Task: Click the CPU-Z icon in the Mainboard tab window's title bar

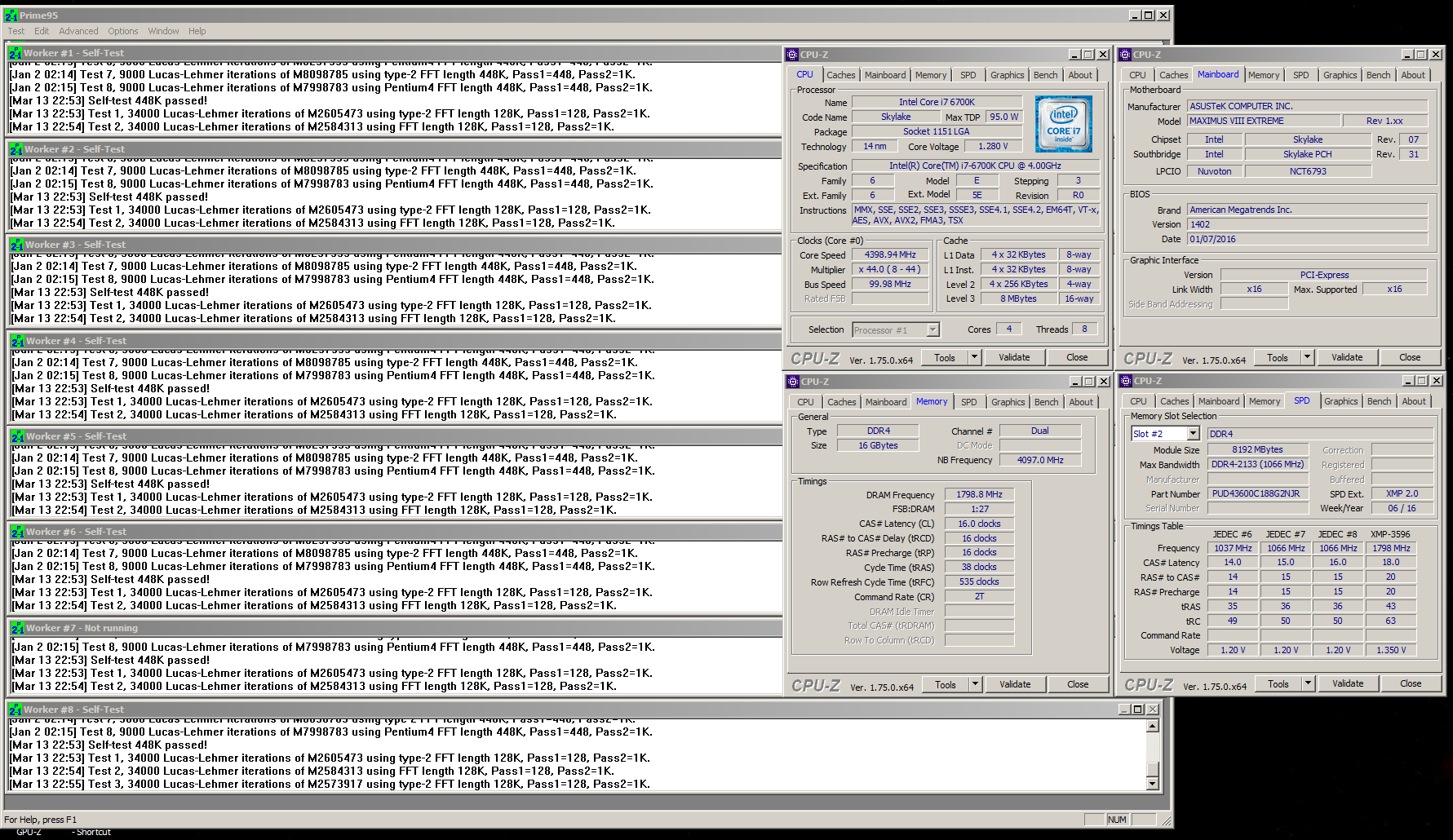Action: 1125,55
